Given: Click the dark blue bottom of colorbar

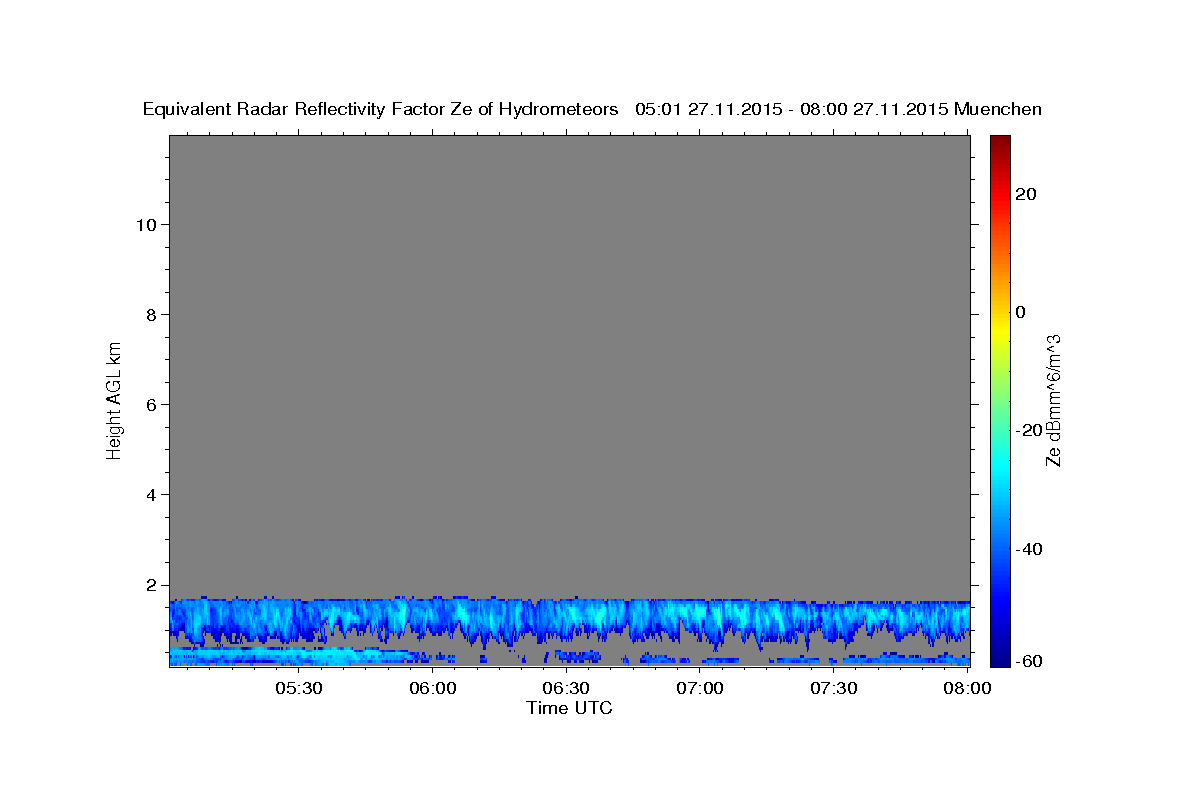Looking at the screenshot, I should point(1000,652).
